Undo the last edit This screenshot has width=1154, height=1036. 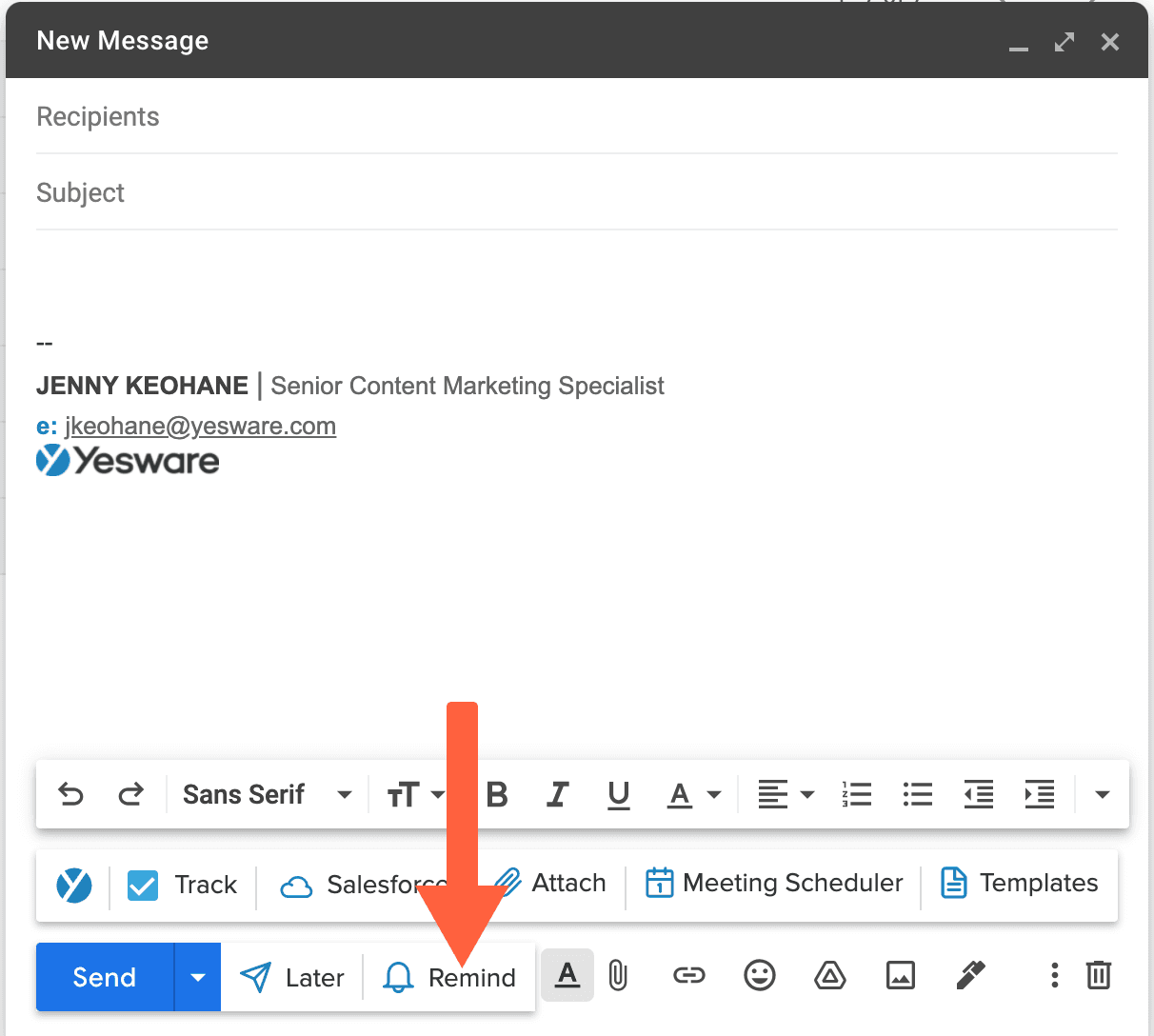click(x=70, y=794)
